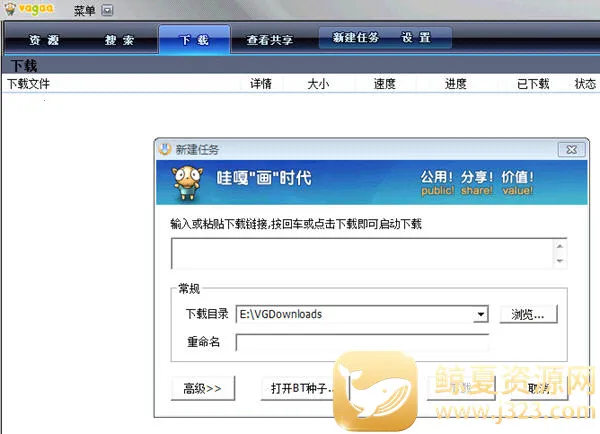The height and width of the screenshot is (434, 600).
Task: Click the 重命名 input field
Action: pos(362,342)
